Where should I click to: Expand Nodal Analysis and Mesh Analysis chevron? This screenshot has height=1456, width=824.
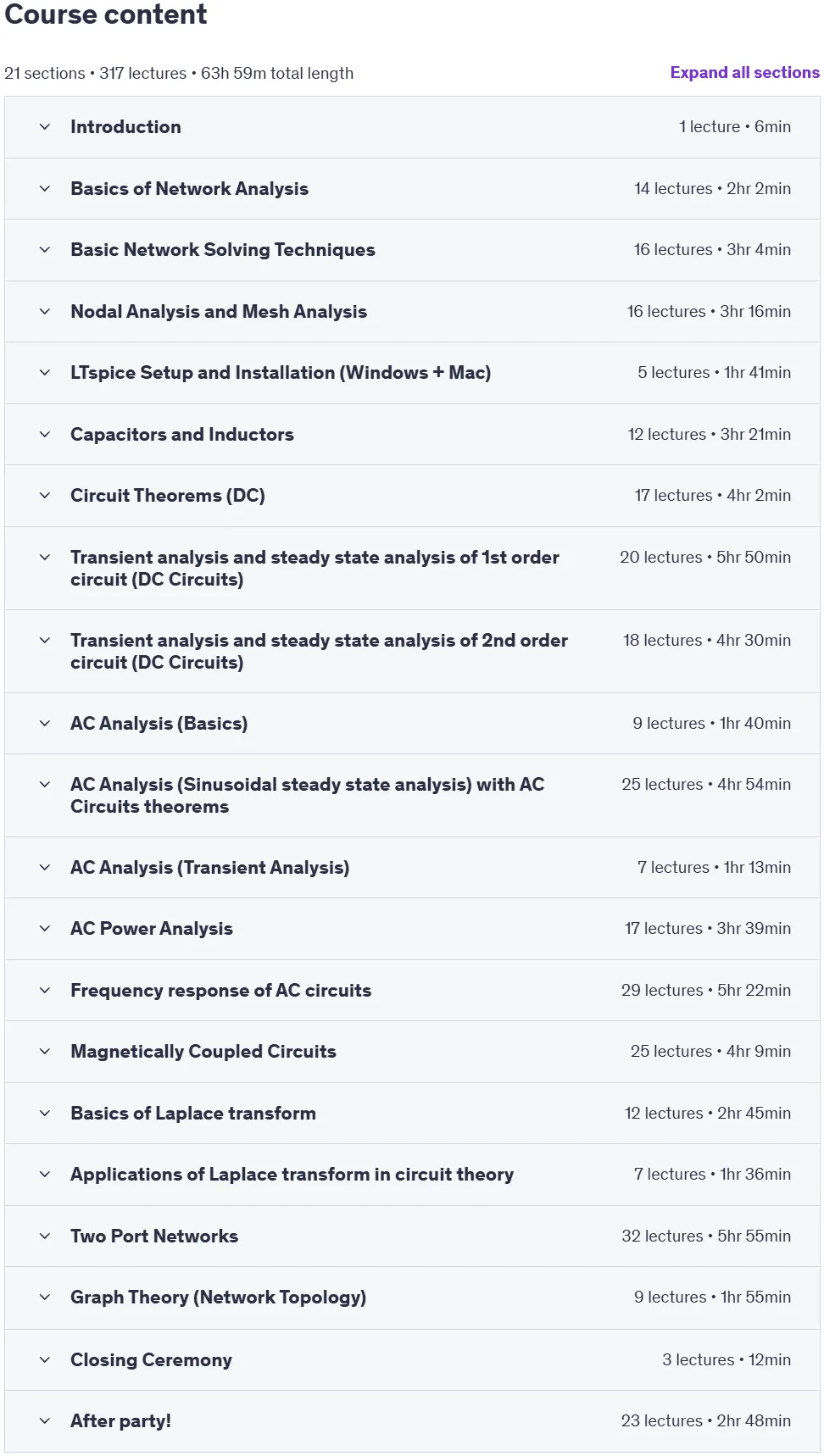click(45, 312)
